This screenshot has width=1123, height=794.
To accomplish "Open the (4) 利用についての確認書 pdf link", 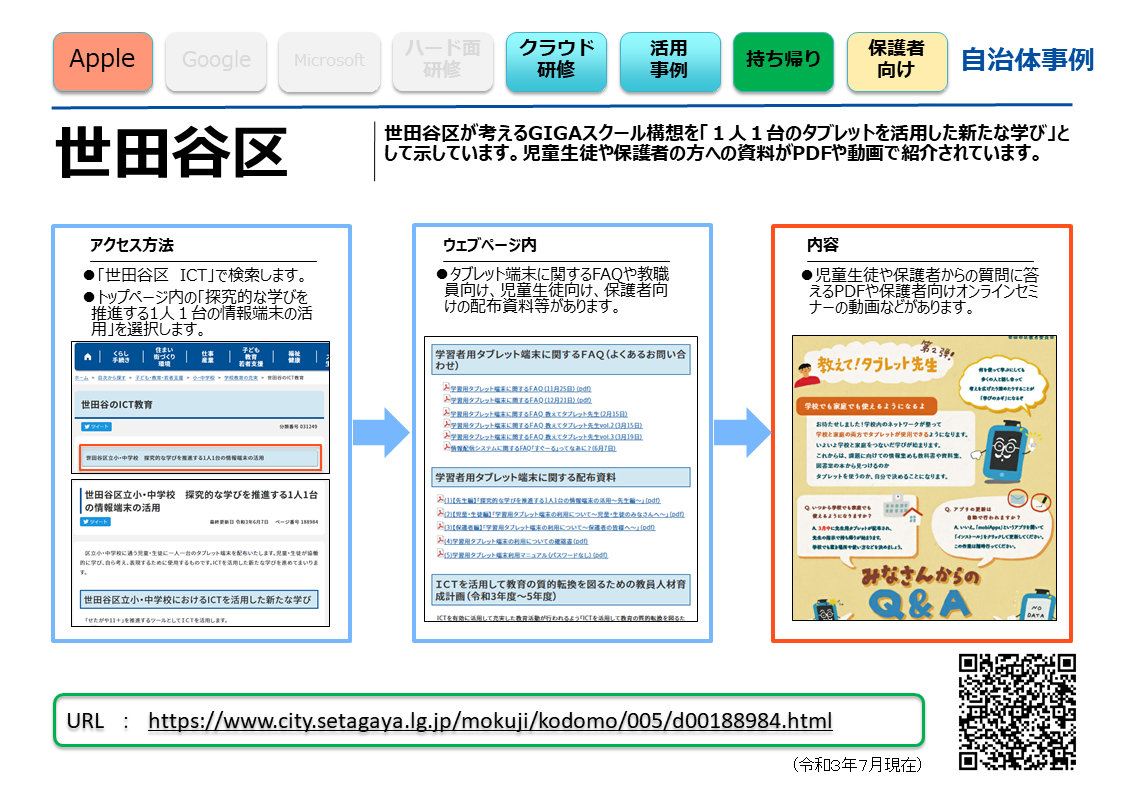I will pyautogui.click(x=516, y=542).
